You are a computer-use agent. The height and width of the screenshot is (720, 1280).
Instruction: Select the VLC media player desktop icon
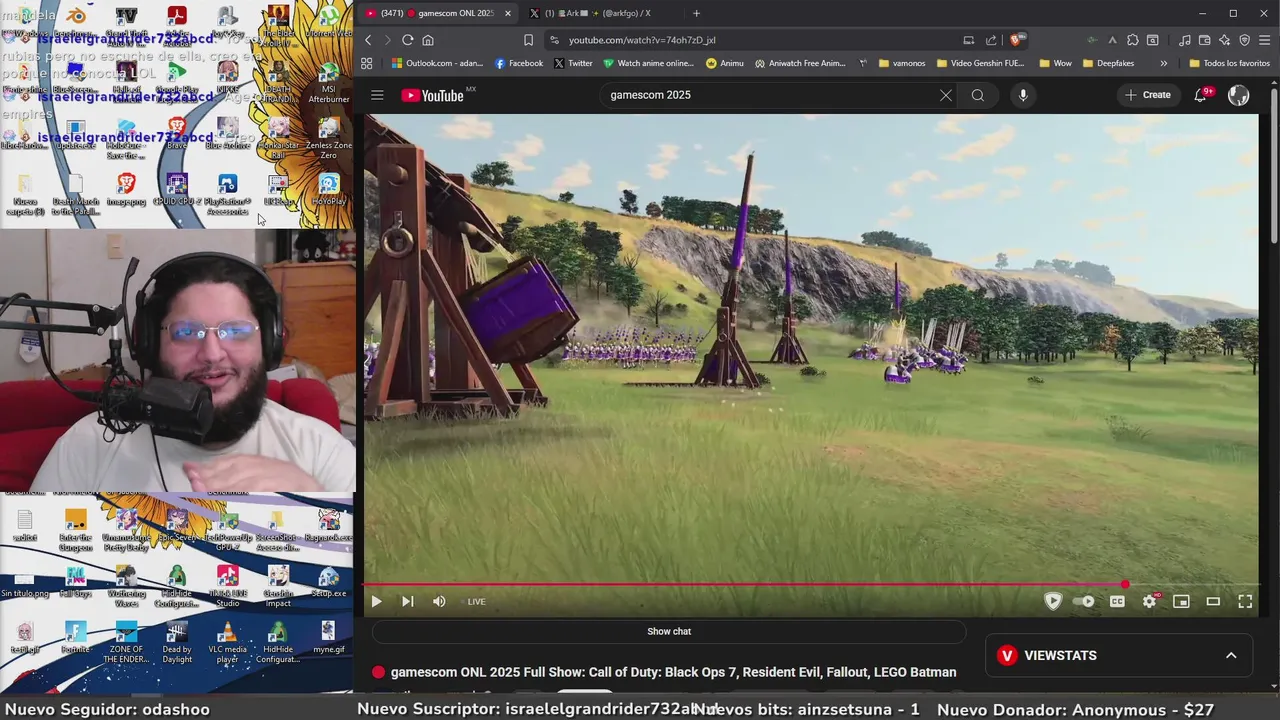[227, 642]
